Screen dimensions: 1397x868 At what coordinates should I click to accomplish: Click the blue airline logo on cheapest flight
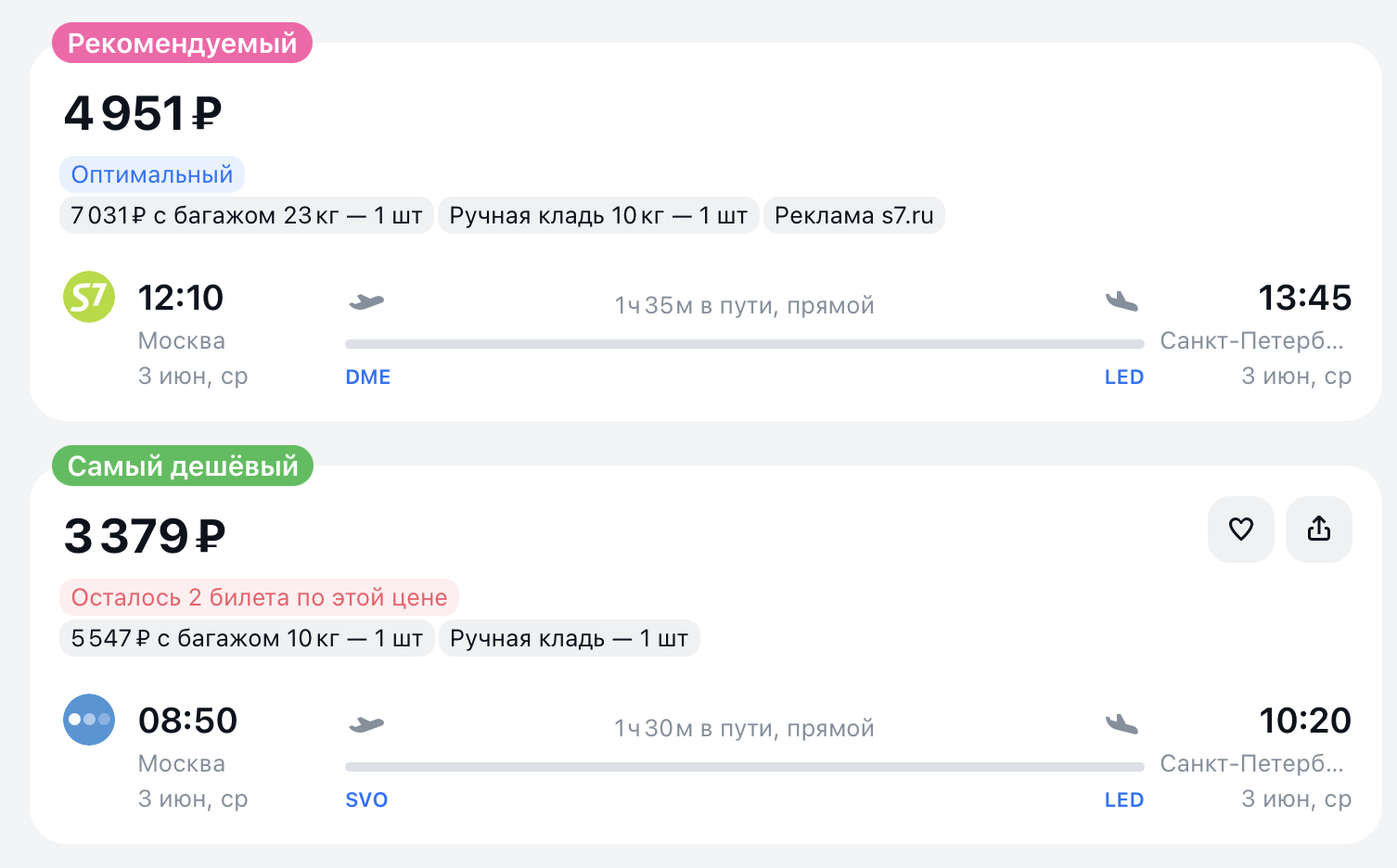(x=89, y=720)
